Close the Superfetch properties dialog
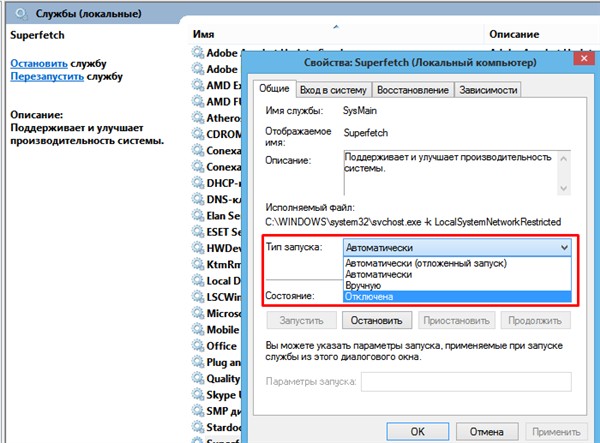The width and height of the screenshot is (600, 443). [x=584, y=59]
